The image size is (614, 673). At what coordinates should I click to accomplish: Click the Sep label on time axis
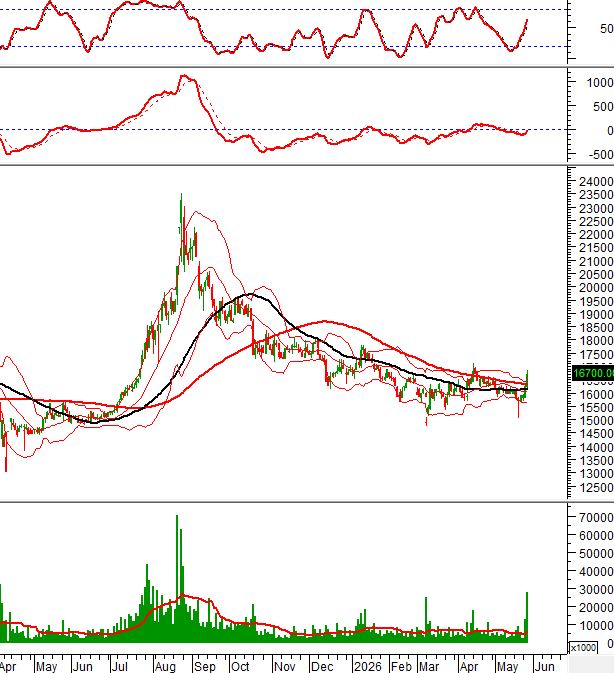point(204,667)
